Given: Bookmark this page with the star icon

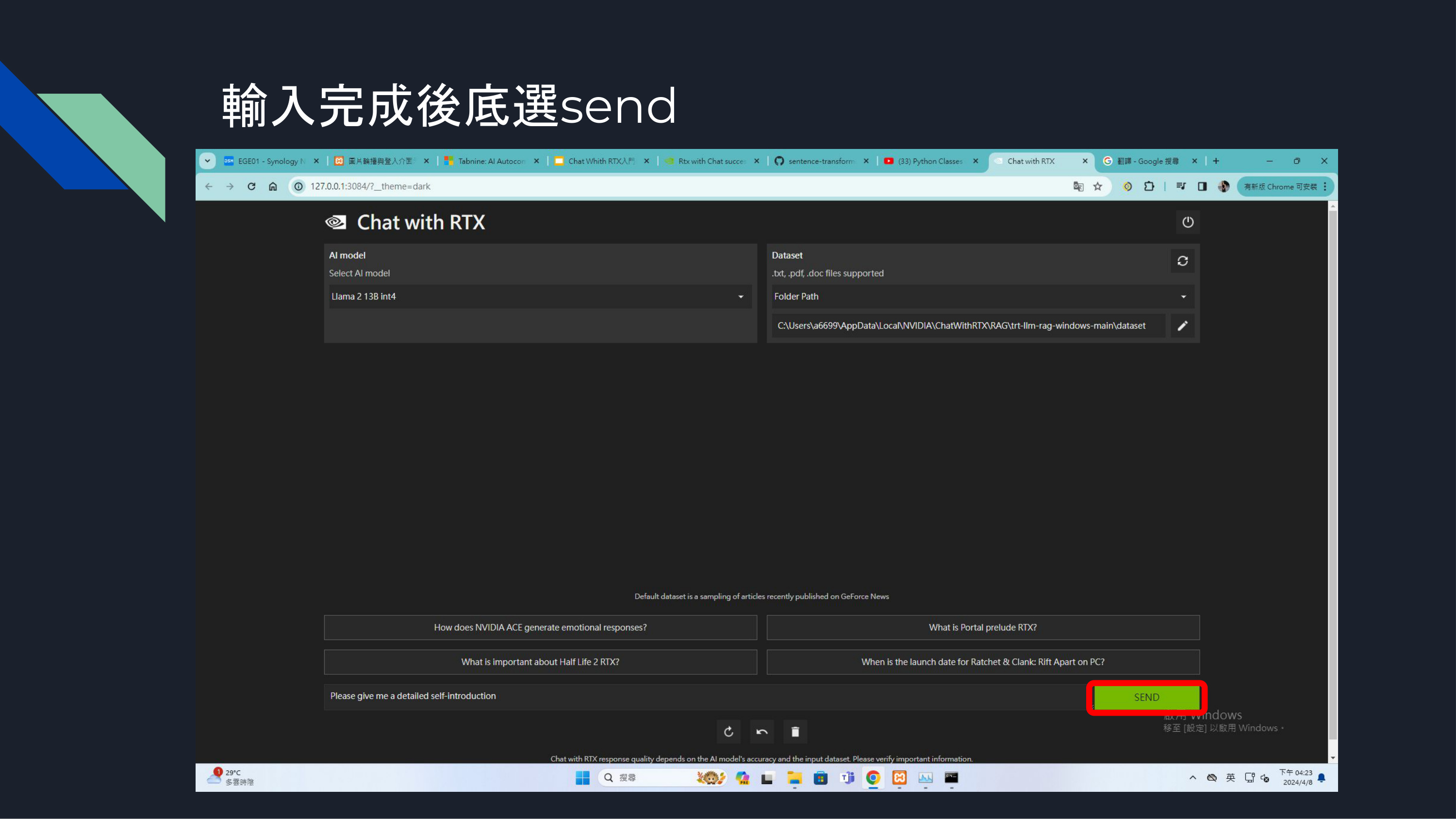Looking at the screenshot, I should [x=1098, y=186].
